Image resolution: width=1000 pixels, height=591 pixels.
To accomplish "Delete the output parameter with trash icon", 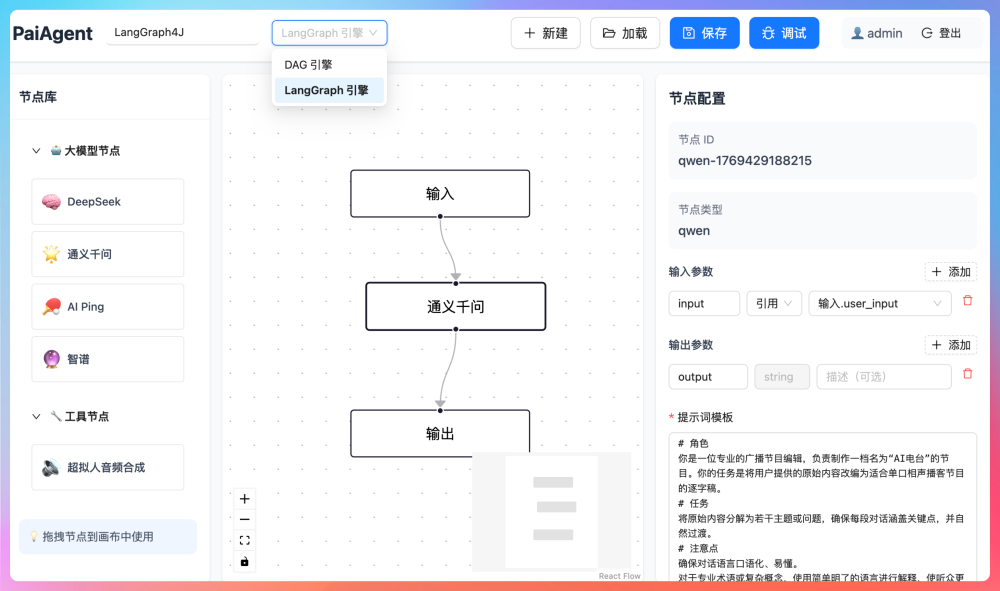I will pos(967,374).
